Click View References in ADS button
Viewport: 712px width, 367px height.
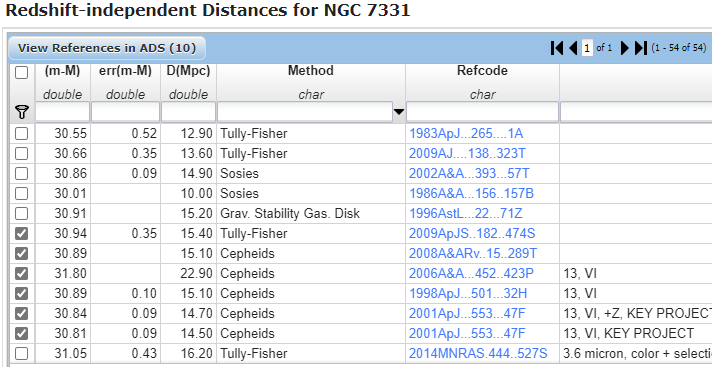point(107,48)
